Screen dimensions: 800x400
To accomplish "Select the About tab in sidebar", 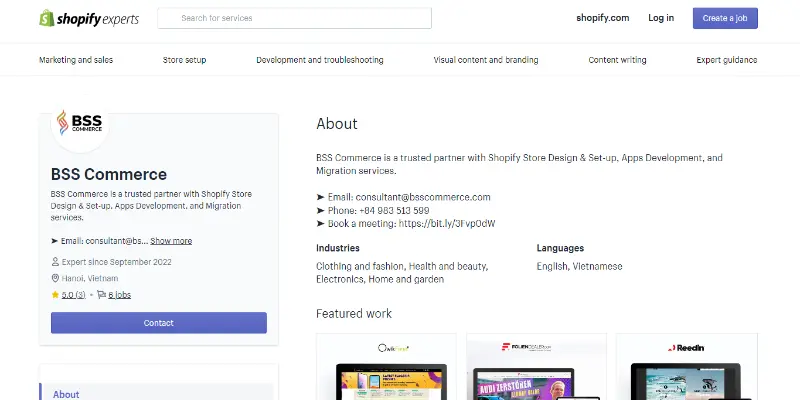I will (x=156, y=394).
